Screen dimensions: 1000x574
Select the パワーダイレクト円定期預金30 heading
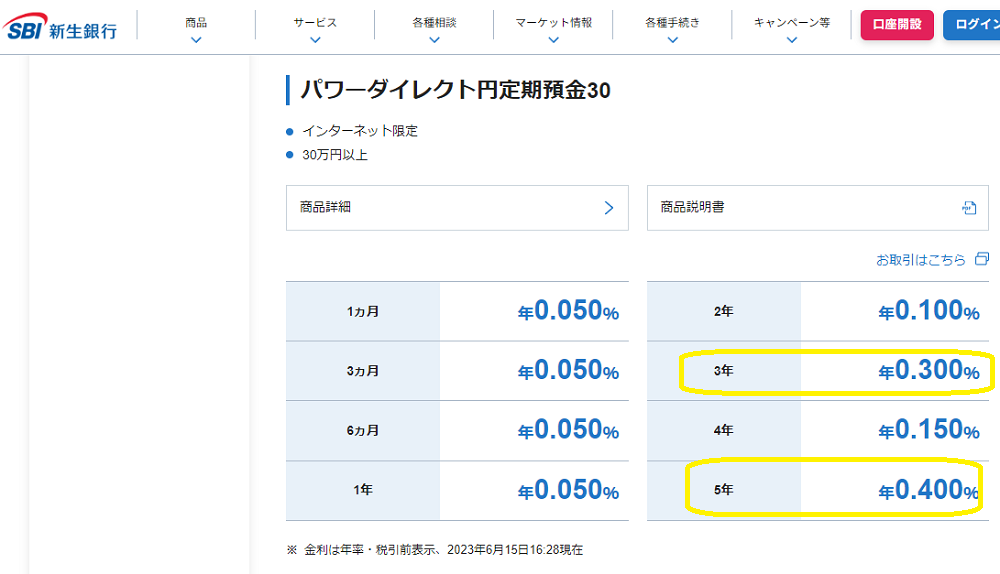pos(455,90)
